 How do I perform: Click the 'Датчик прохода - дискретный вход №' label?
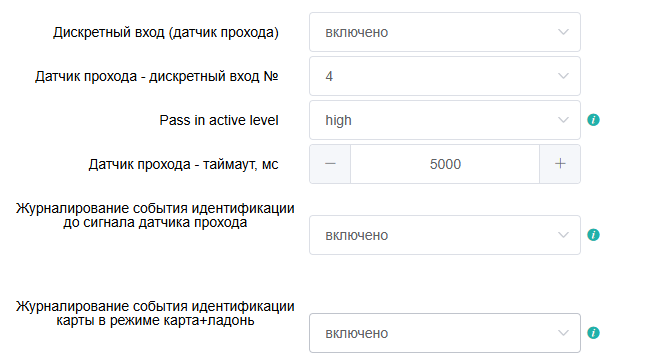pos(157,76)
